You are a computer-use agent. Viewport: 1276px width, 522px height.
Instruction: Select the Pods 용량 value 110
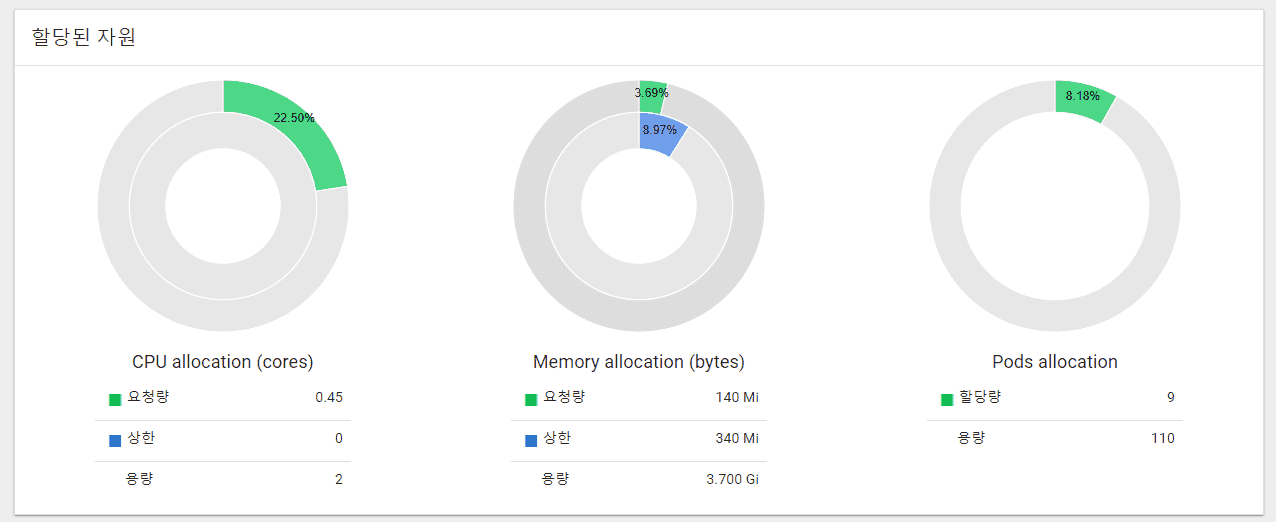click(1162, 438)
